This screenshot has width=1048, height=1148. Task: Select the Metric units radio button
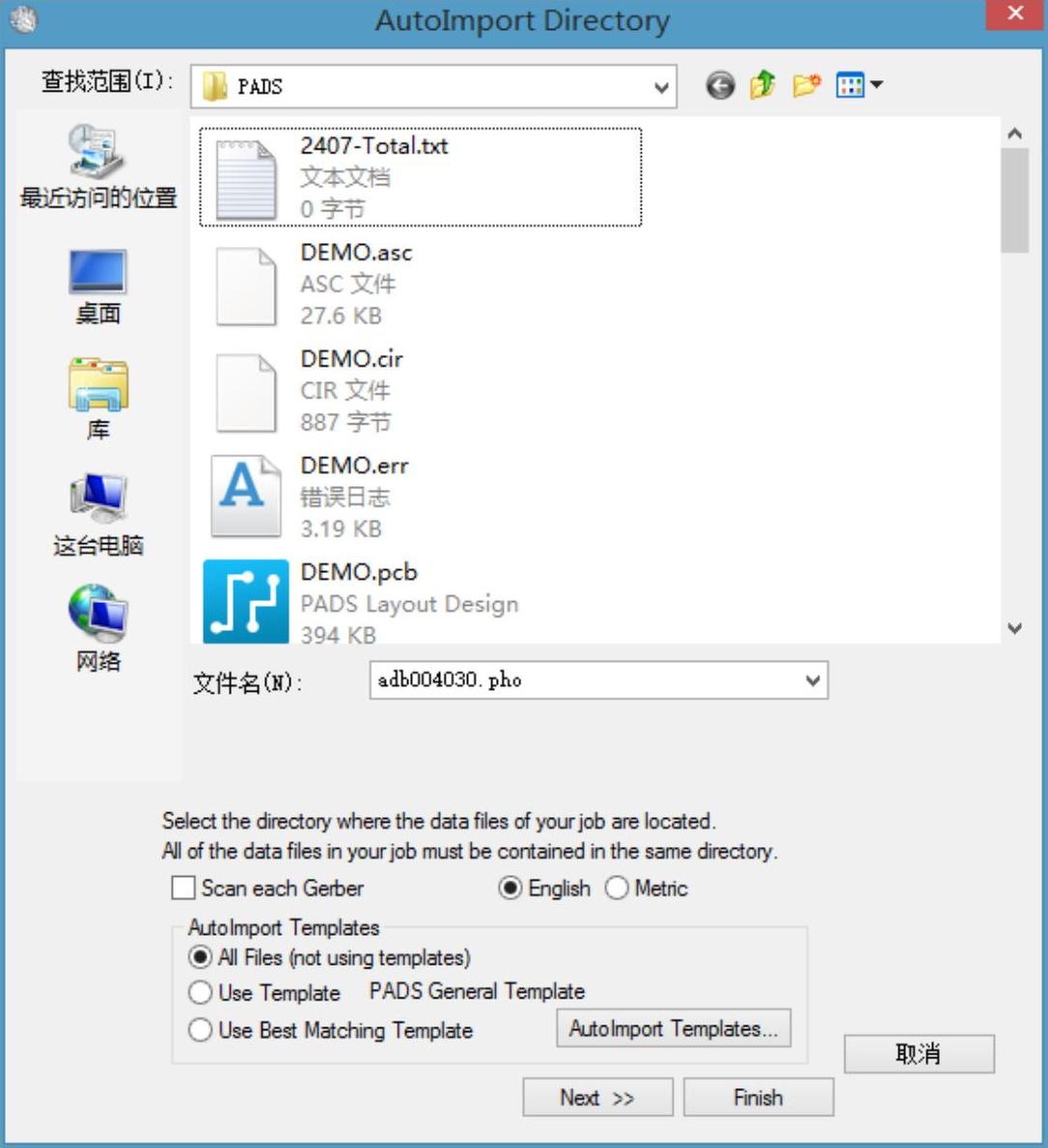(x=617, y=888)
